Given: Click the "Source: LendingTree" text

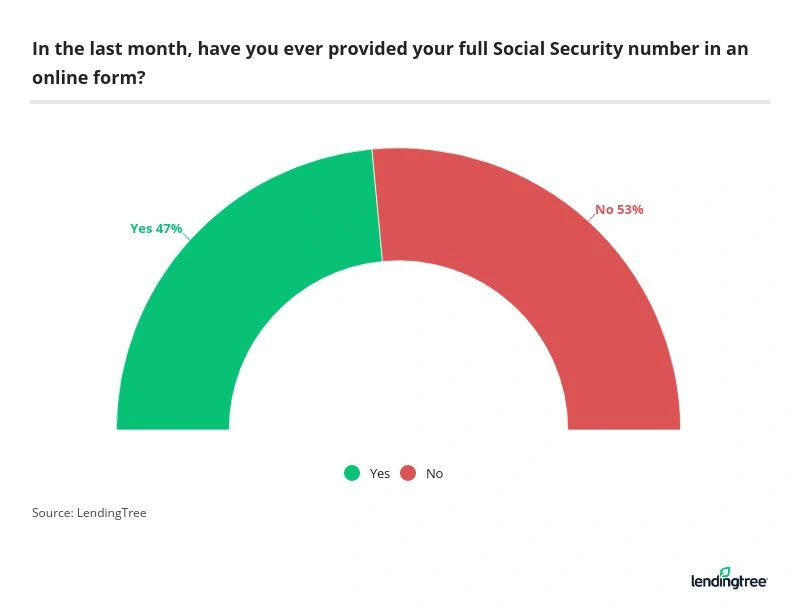Looking at the screenshot, I should pos(89,513).
